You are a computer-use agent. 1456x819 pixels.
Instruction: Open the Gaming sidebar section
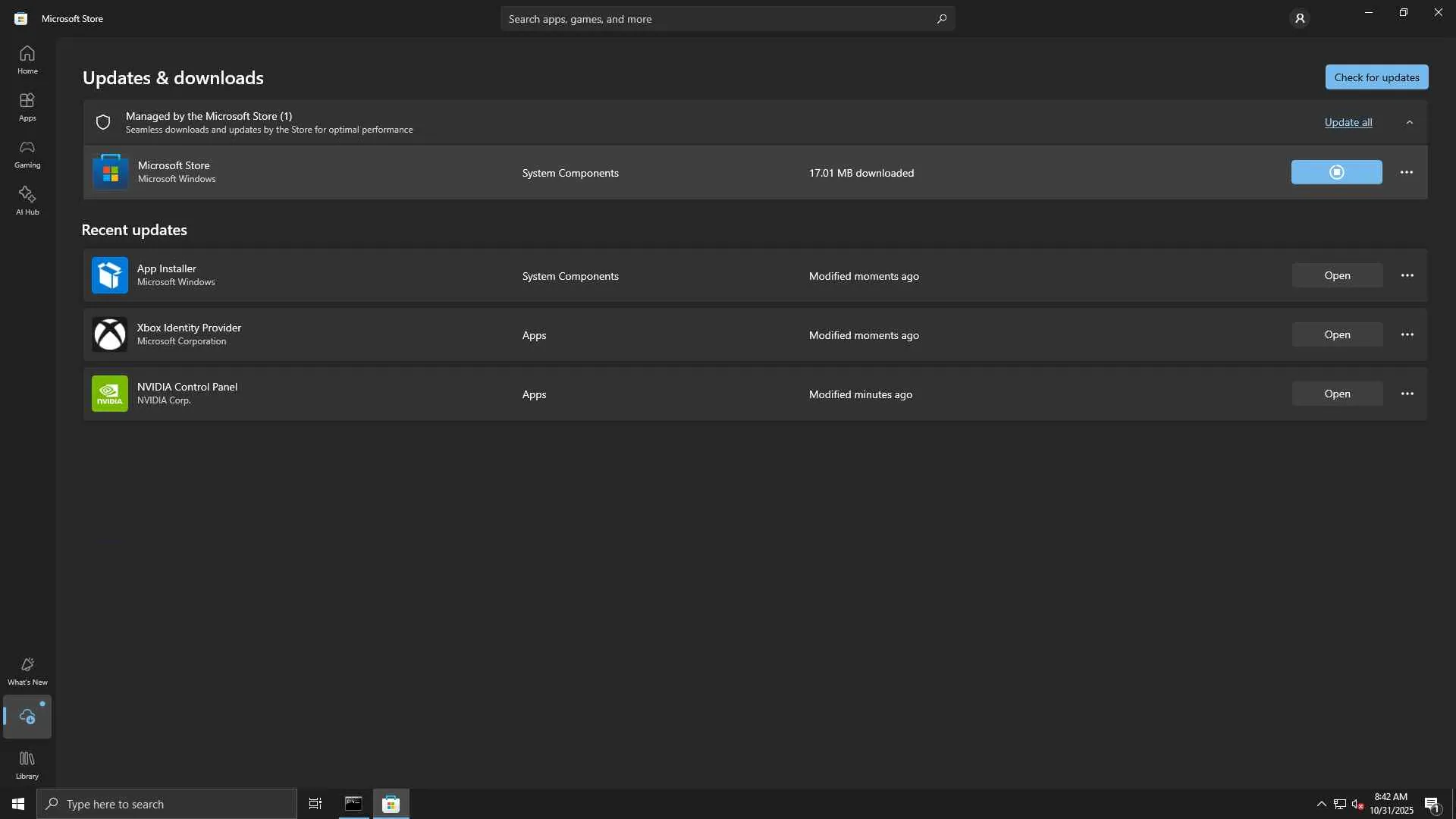(27, 153)
